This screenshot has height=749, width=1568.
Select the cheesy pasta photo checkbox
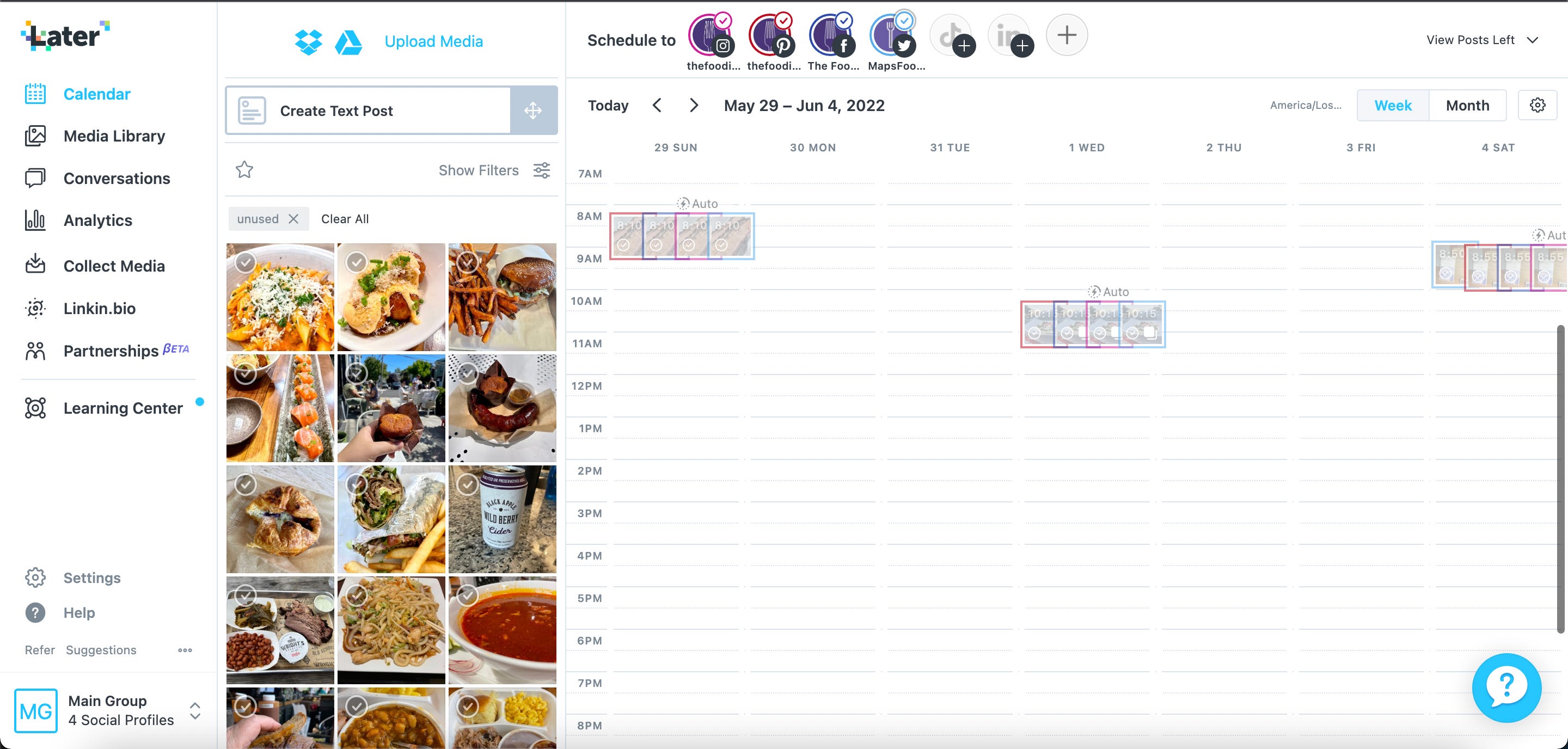[246, 262]
